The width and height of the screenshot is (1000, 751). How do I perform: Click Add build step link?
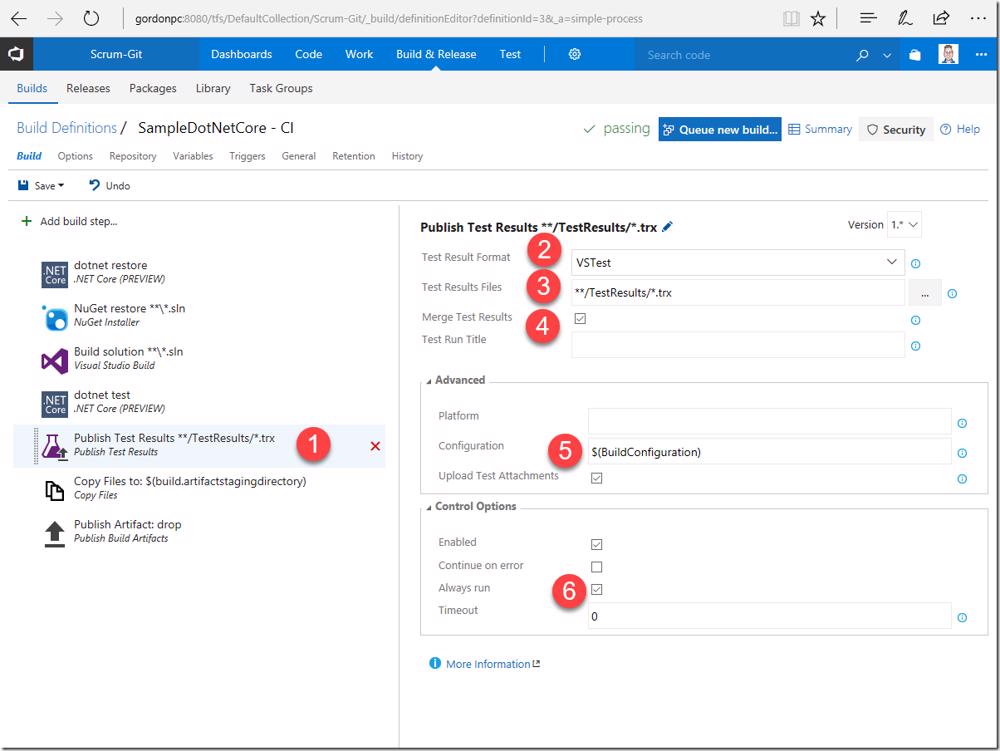click(70, 221)
